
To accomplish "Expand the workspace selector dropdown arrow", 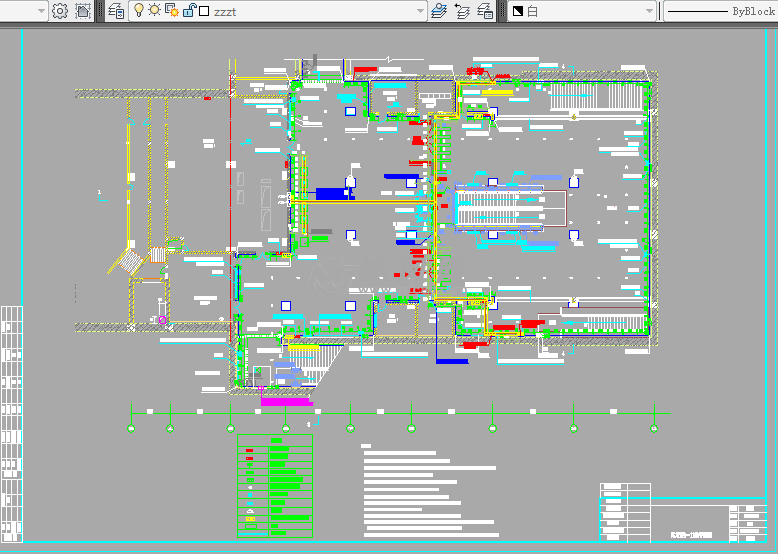I will (41, 11).
